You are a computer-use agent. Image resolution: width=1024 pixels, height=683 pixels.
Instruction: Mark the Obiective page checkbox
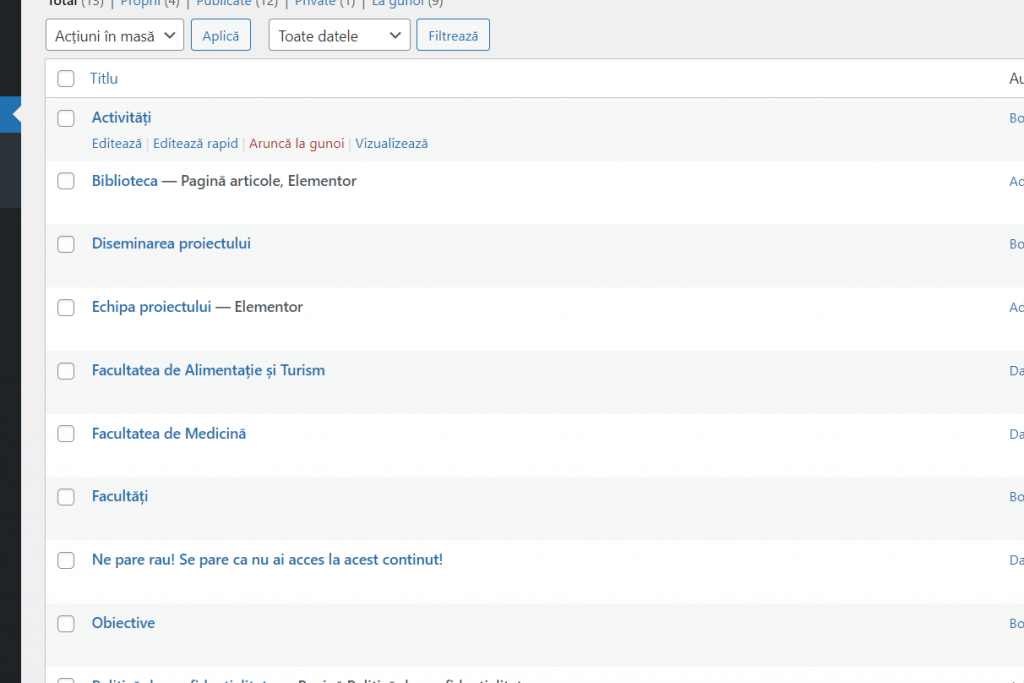click(x=66, y=623)
